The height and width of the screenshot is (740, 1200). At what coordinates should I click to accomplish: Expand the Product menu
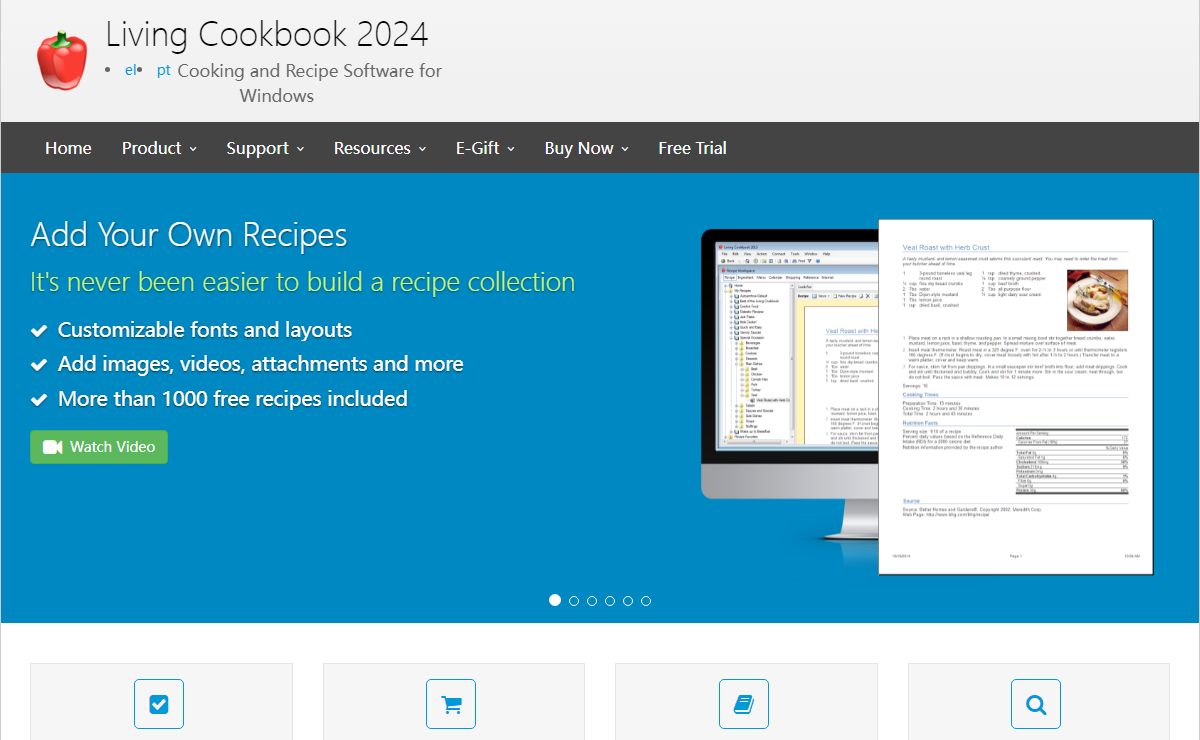click(x=159, y=148)
